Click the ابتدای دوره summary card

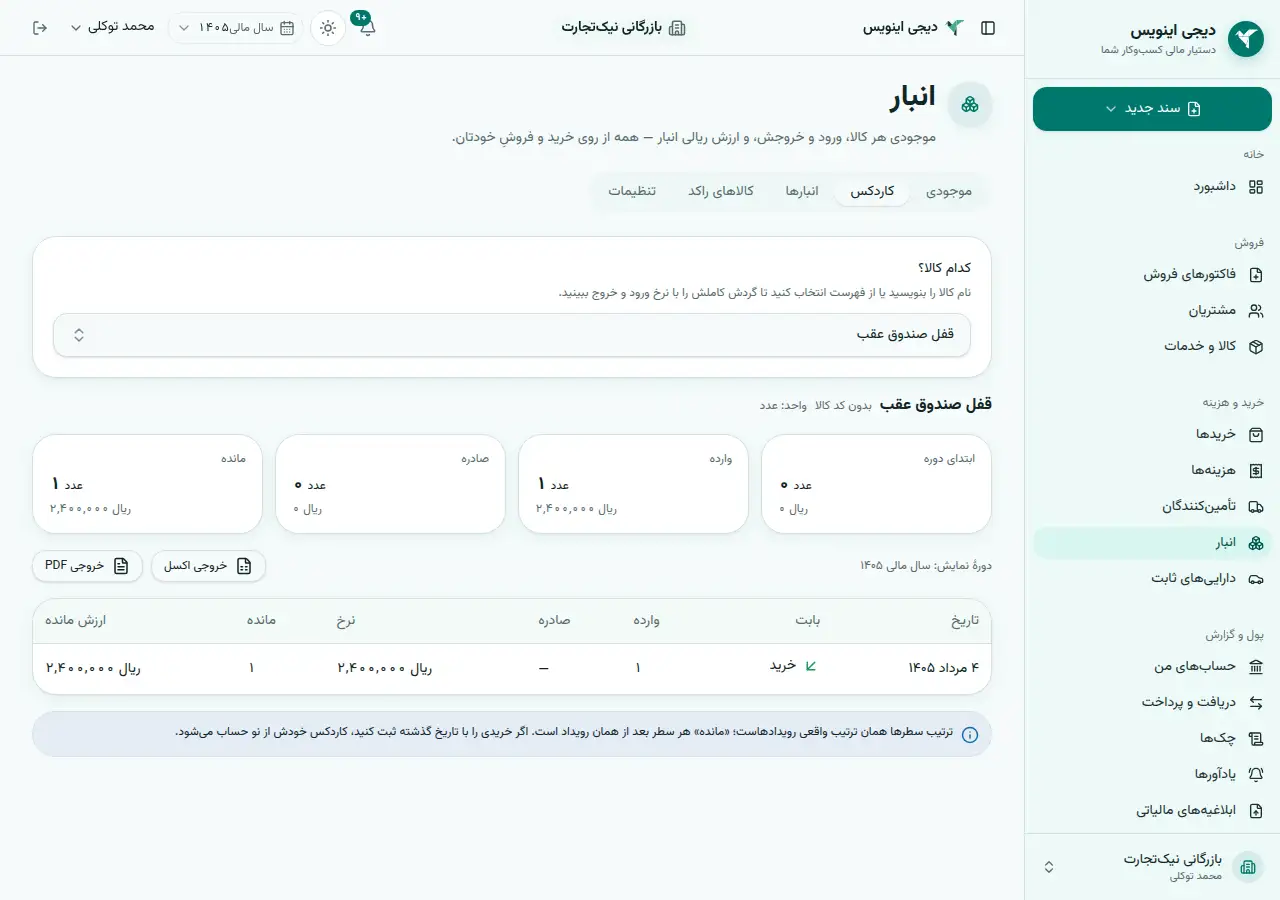(x=876, y=484)
